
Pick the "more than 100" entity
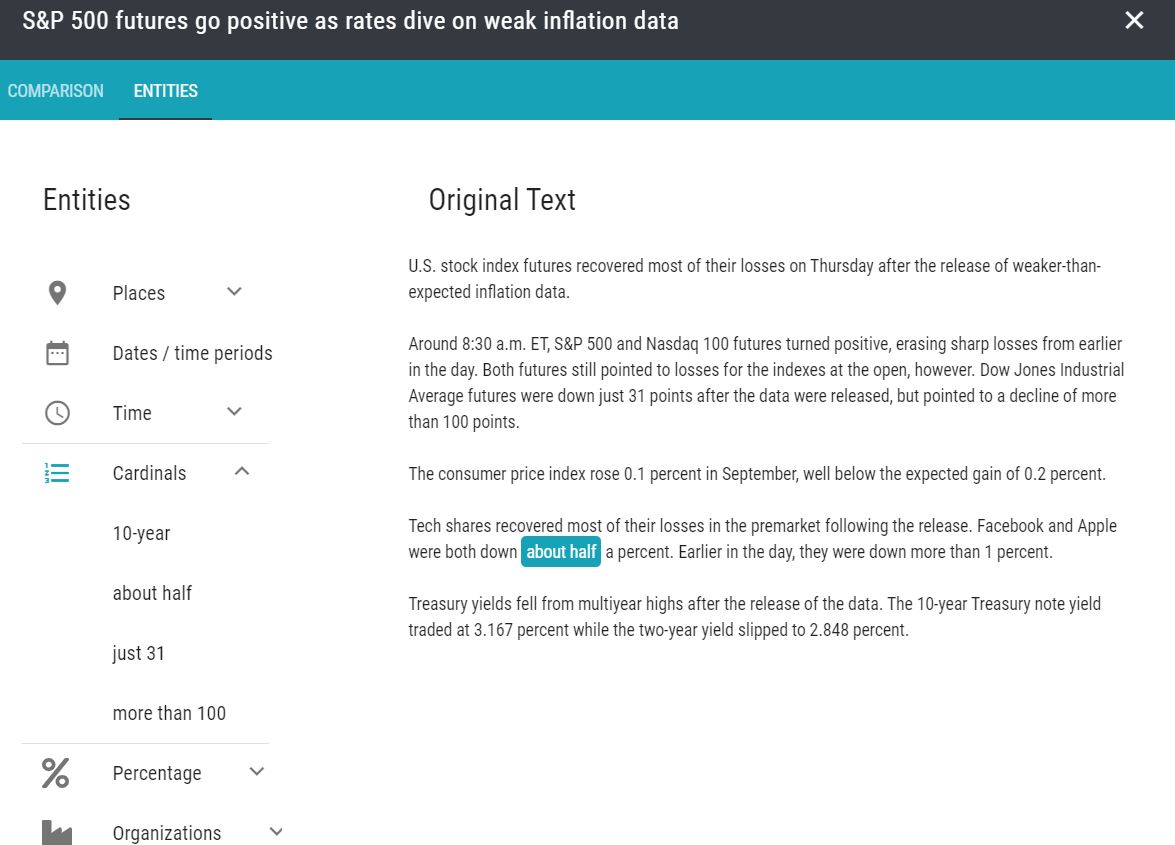coord(170,713)
